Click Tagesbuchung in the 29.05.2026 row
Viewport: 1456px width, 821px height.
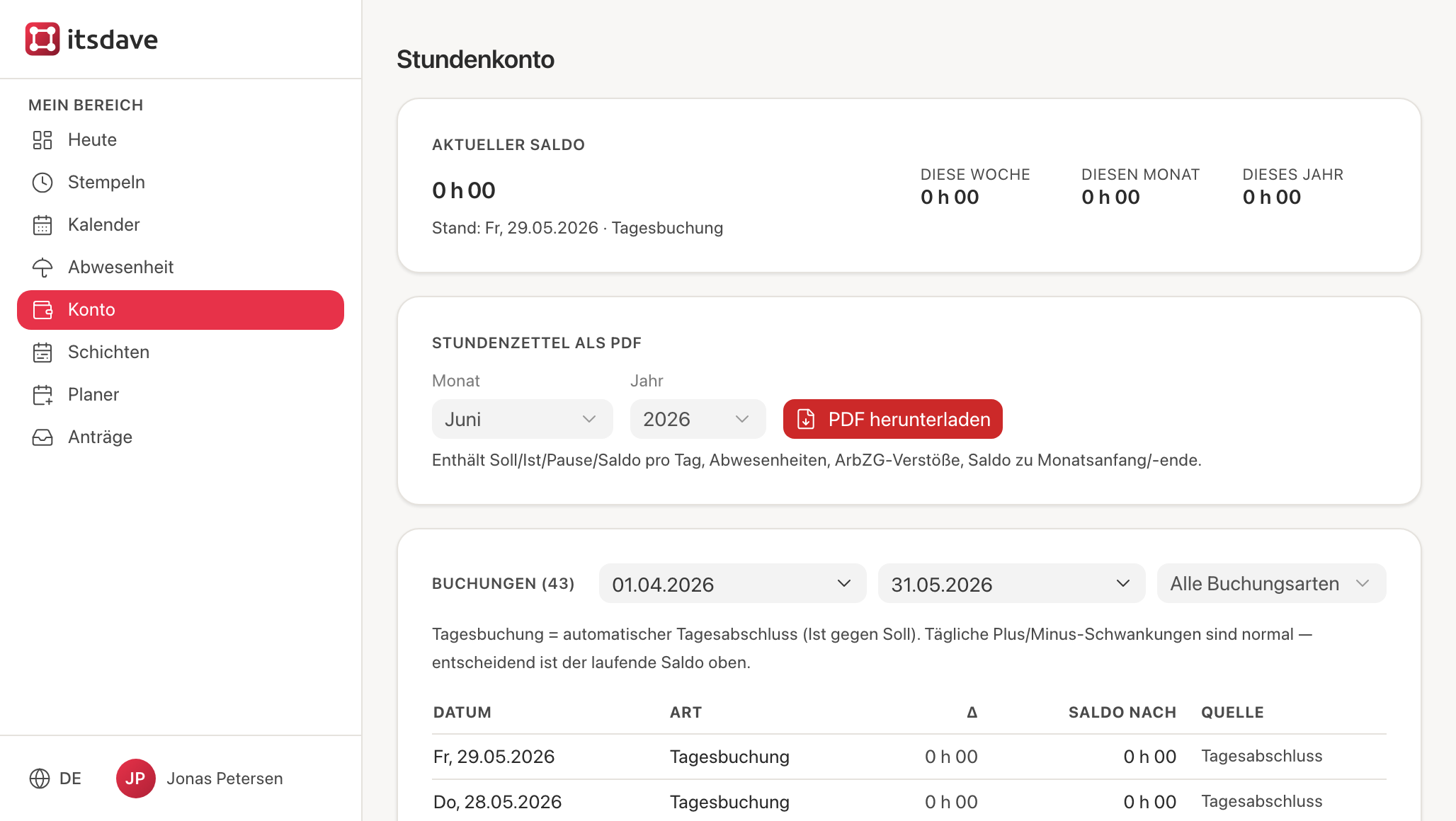point(729,757)
